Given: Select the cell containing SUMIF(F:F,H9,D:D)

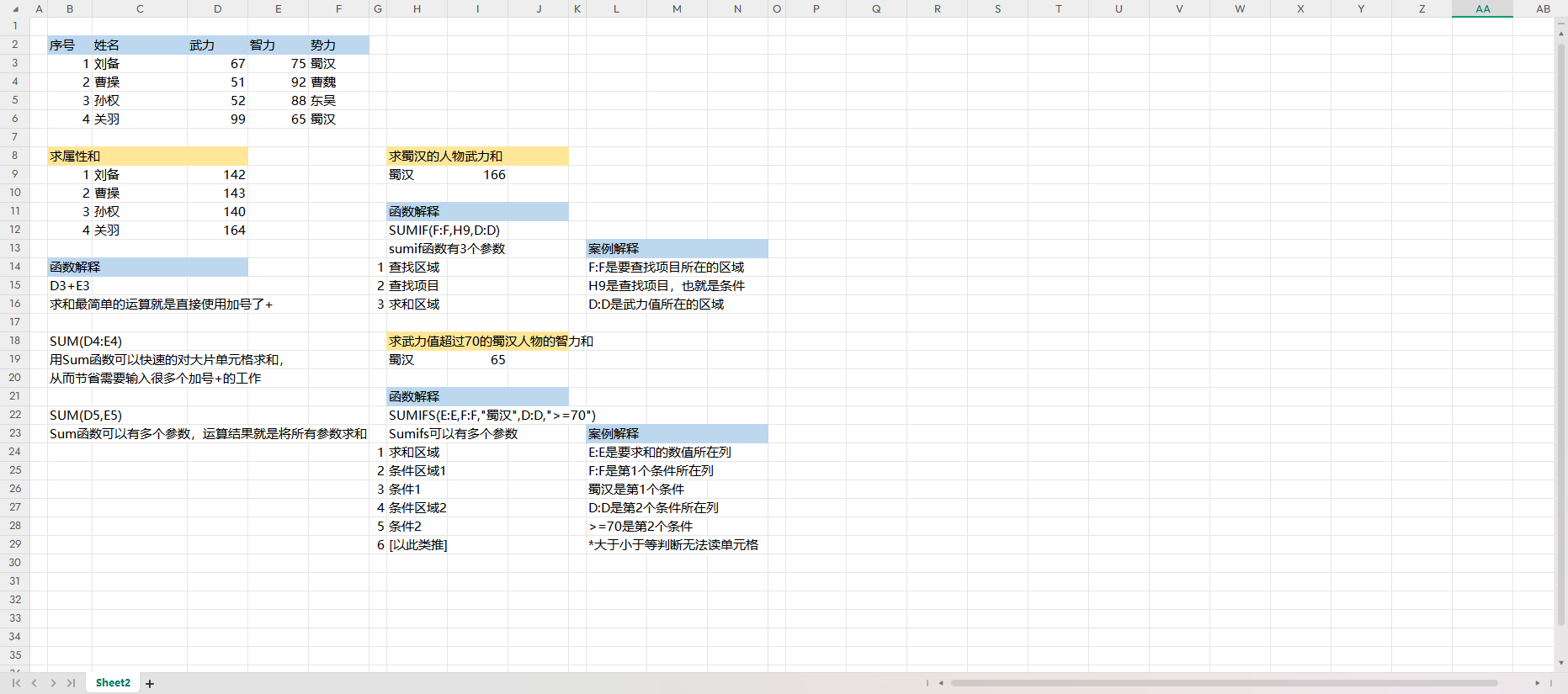Looking at the screenshot, I should click(444, 230).
